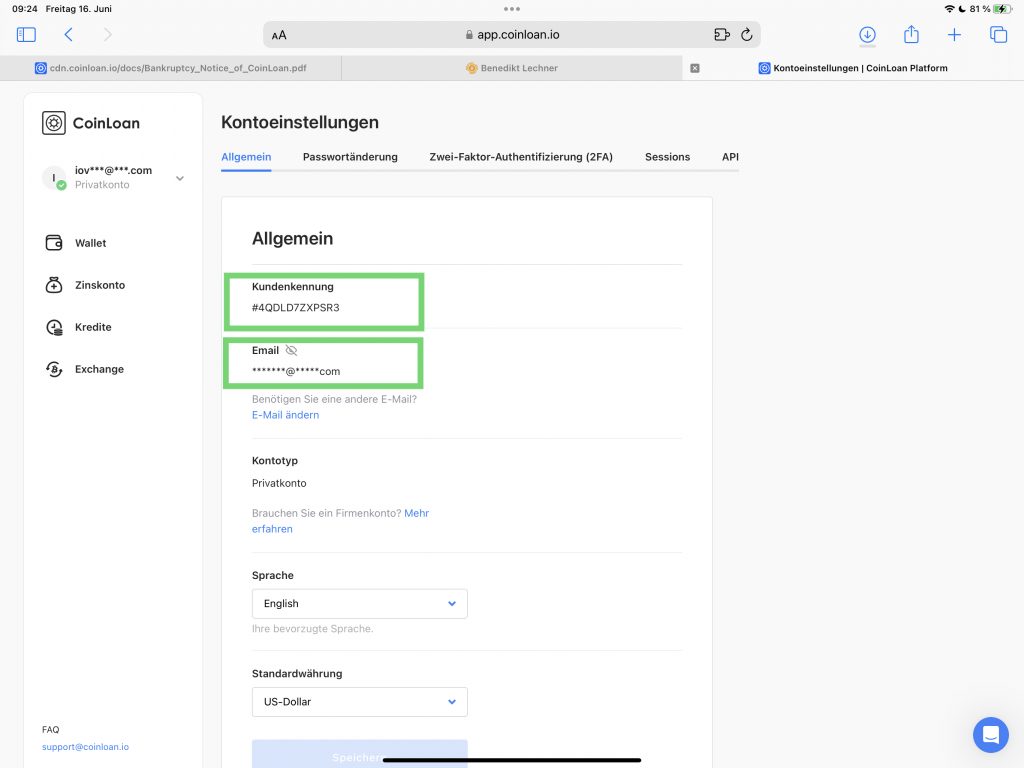Expand the account switcher chevron

pyautogui.click(x=180, y=178)
